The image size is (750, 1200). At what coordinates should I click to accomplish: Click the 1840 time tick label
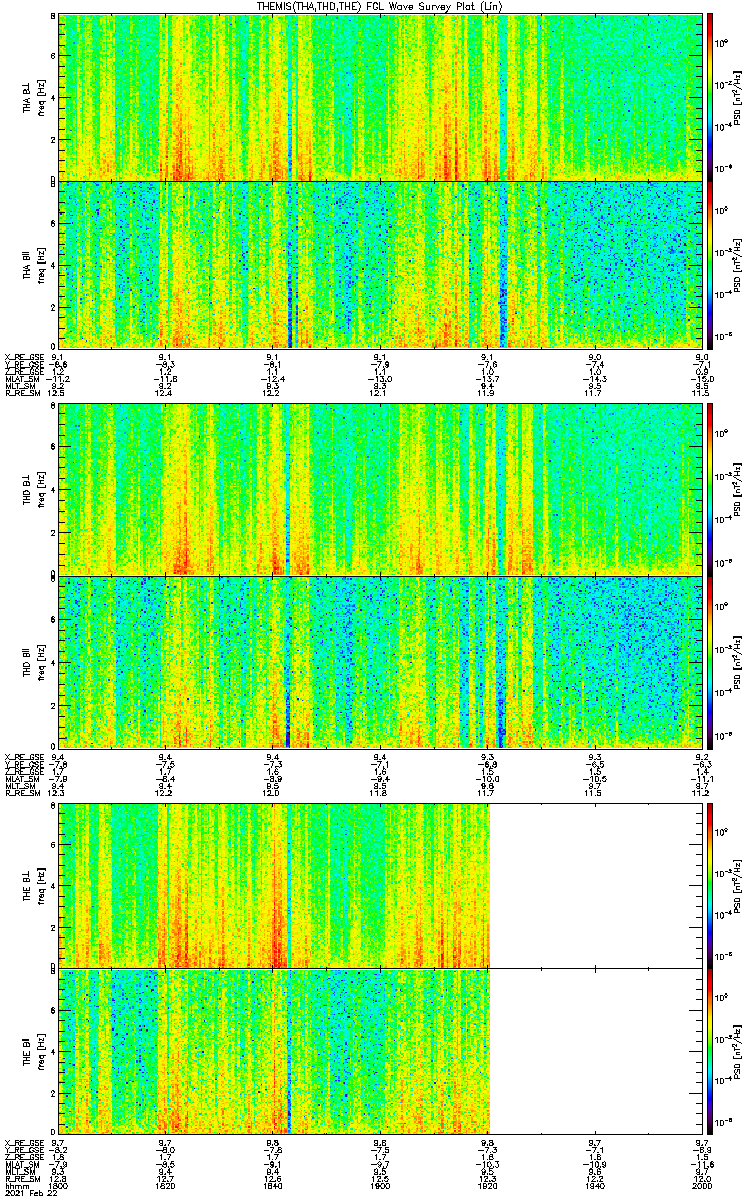273,1187
